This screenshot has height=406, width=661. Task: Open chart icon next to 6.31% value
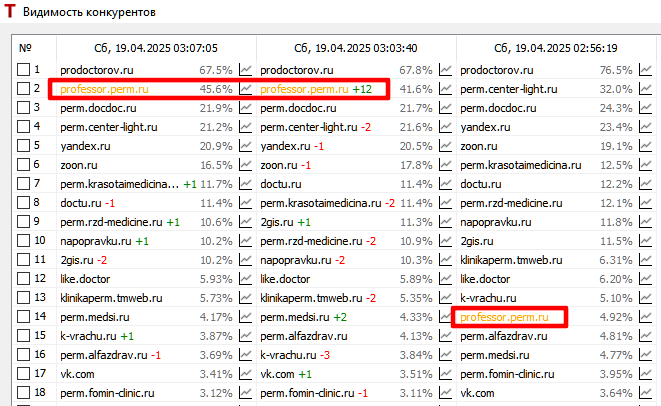(645, 259)
